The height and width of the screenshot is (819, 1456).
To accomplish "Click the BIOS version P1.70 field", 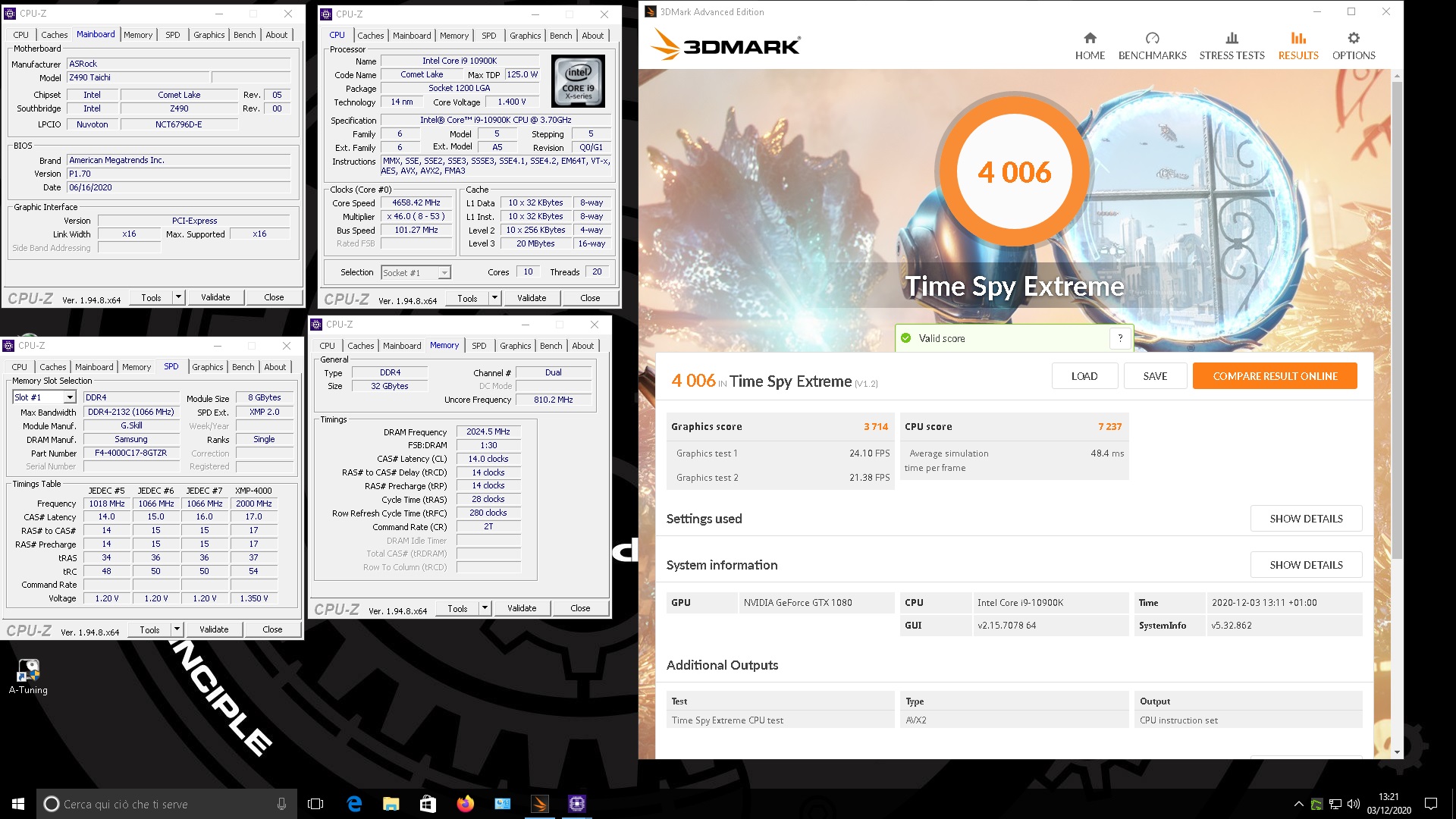I will point(178,174).
